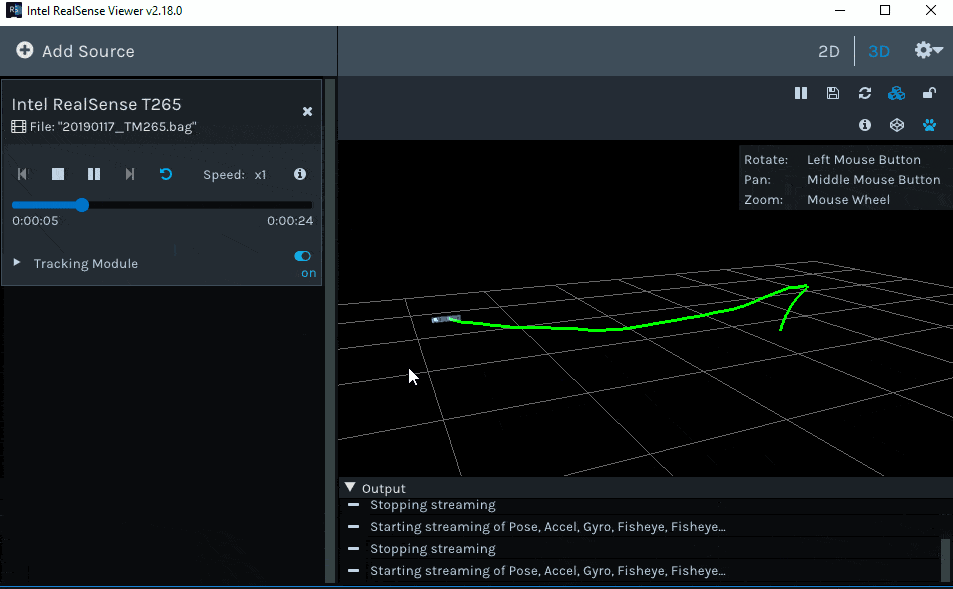
Task: Click the RealSense app icon in title bar
Action: point(13,10)
